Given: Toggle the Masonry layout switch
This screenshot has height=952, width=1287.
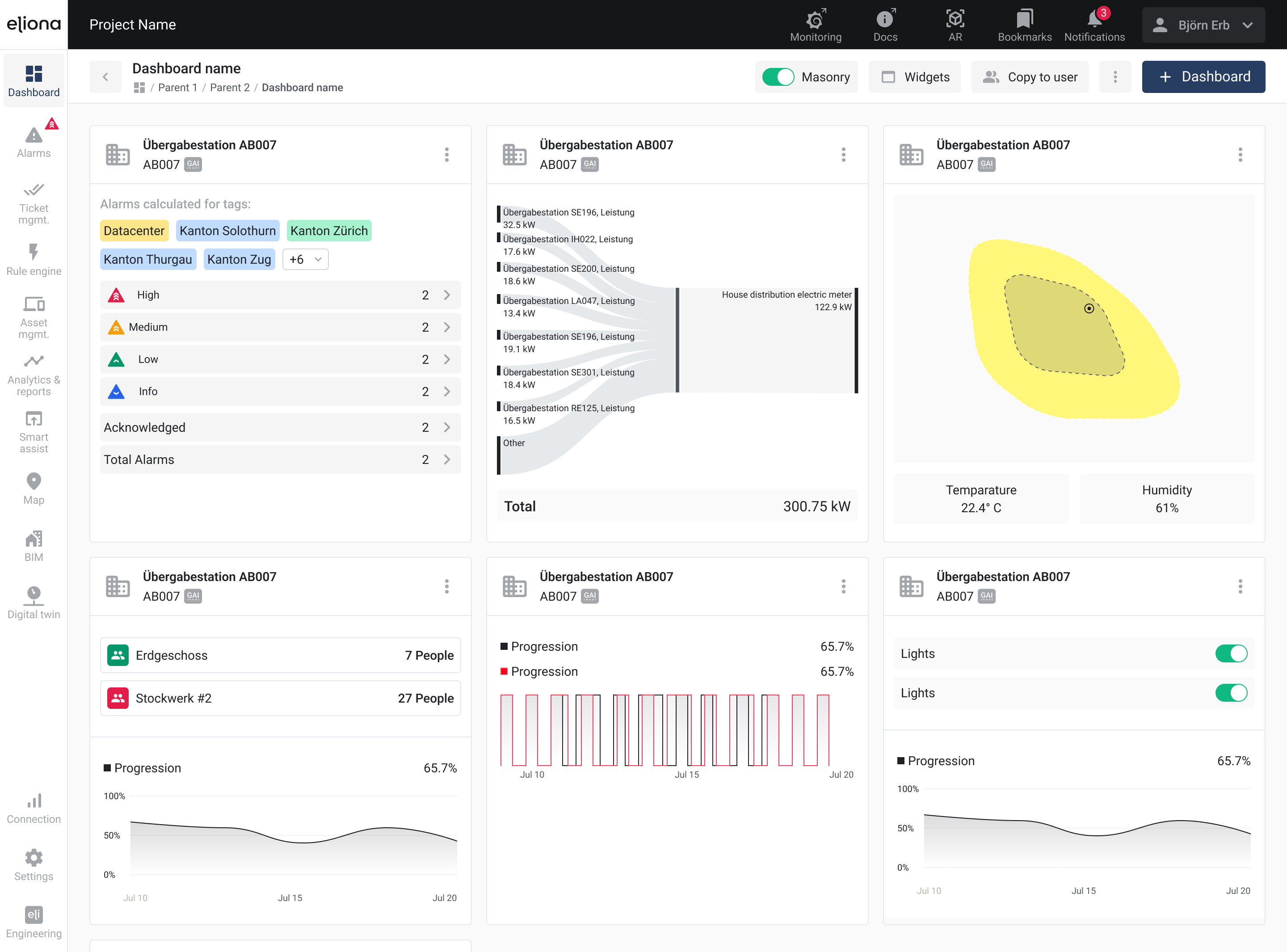Looking at the screenshot, I should [x=778, y=76].
